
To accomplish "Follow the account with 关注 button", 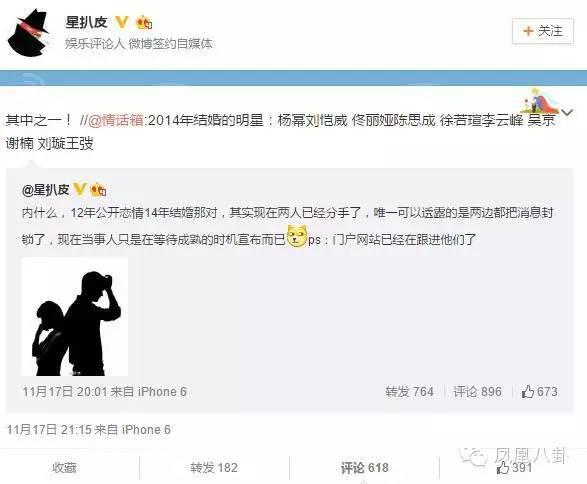I will 543,31.
